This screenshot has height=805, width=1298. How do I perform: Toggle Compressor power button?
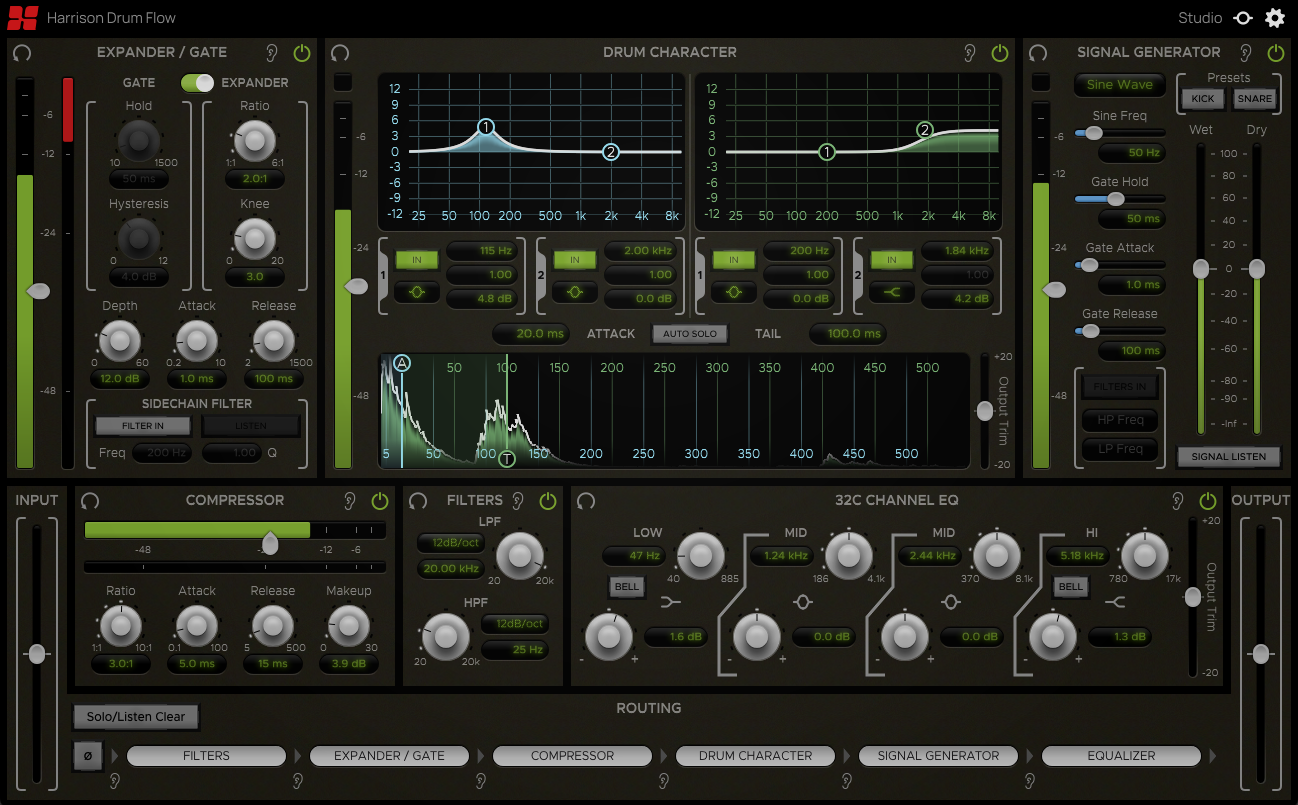[x=380, y=501]
